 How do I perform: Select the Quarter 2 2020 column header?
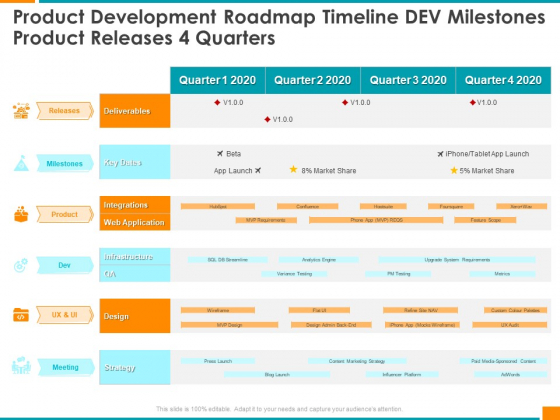(x=312, y=80)
